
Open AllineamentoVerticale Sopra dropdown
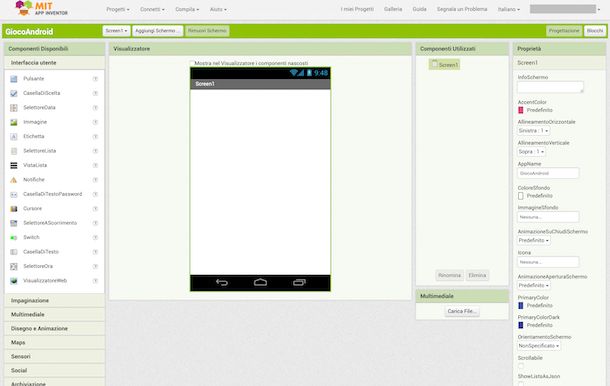point(531,152)
